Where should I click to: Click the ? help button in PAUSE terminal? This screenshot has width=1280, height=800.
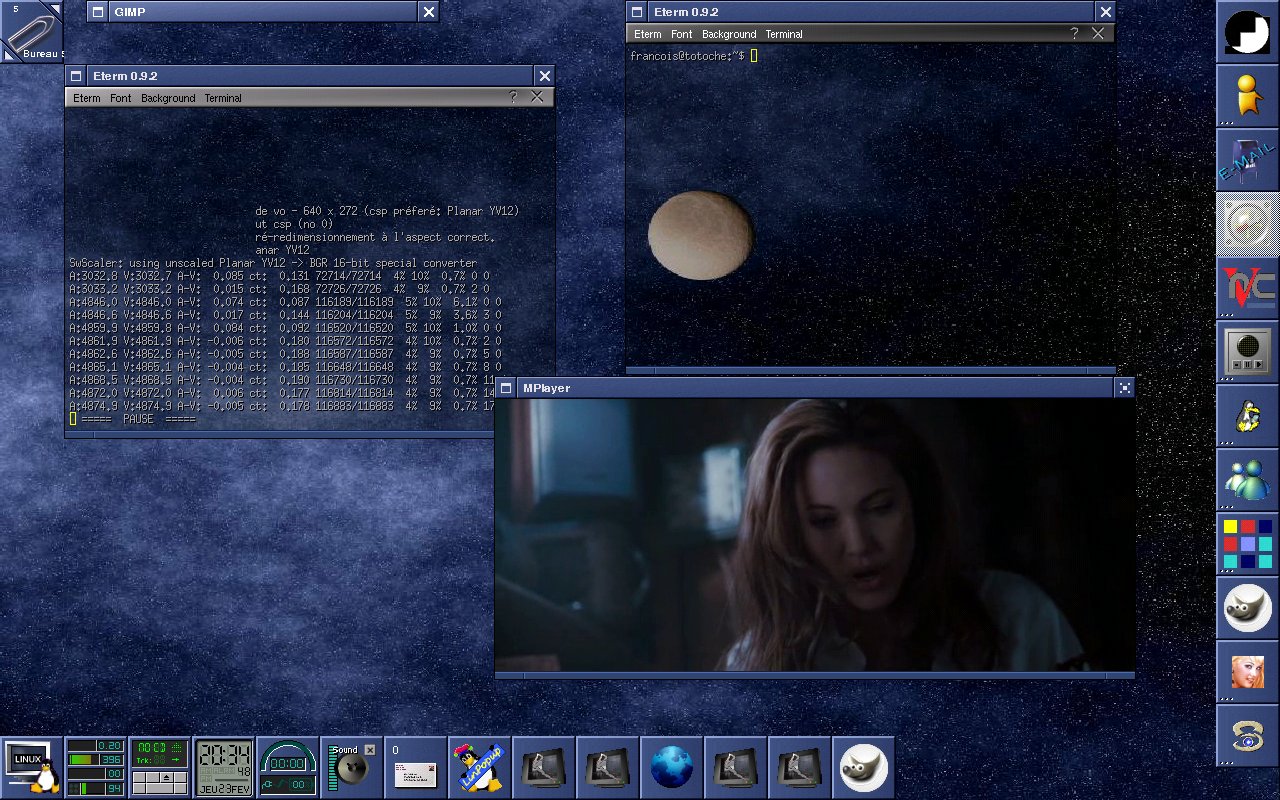coord(513,97)
